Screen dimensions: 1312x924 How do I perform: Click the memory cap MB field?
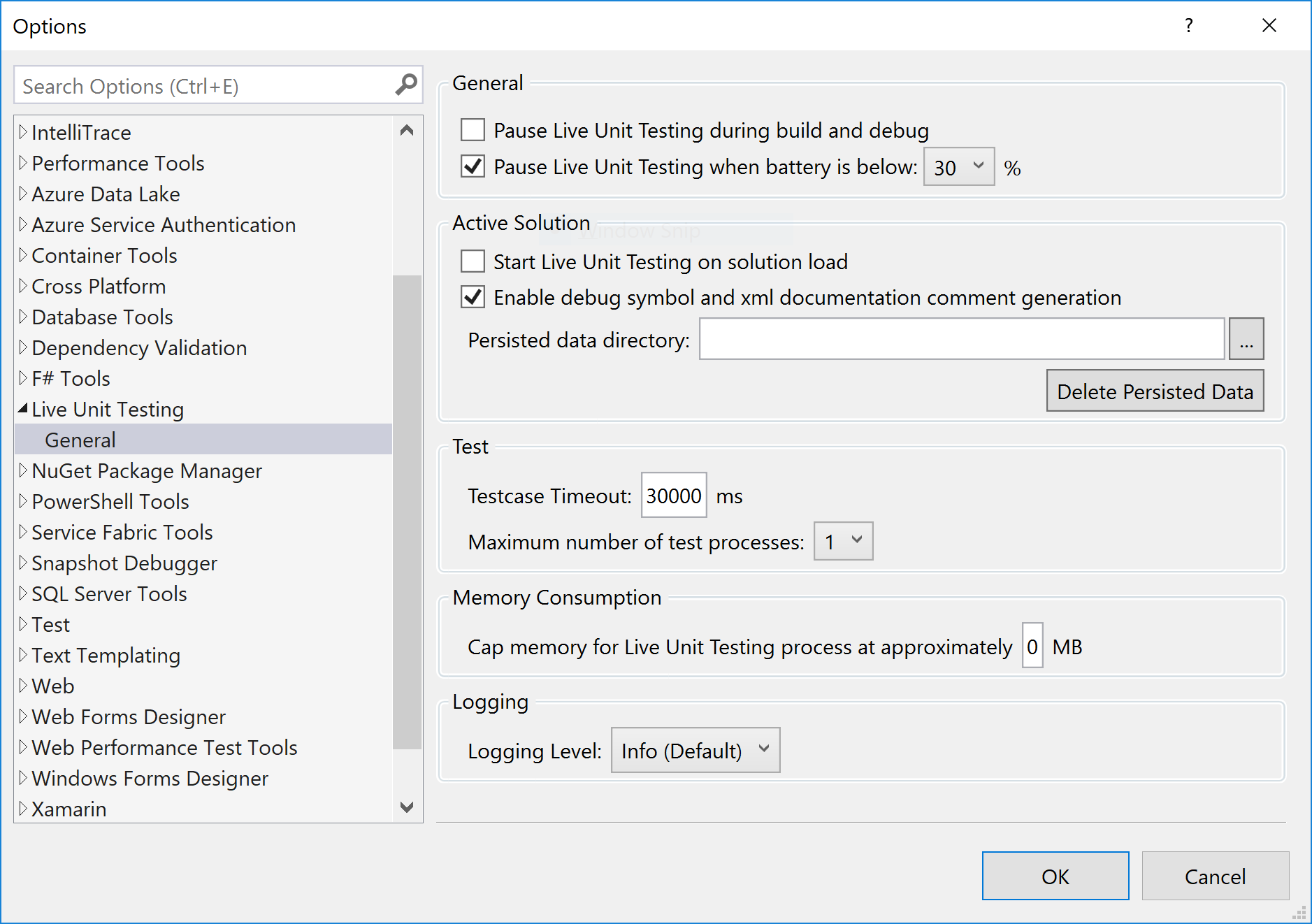[1032, 646]
